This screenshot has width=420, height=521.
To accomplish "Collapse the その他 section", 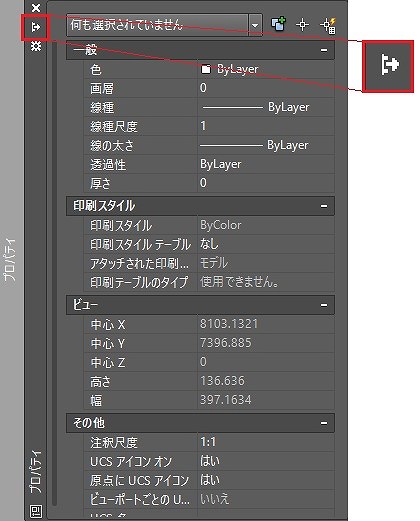I will coord(324,423).
